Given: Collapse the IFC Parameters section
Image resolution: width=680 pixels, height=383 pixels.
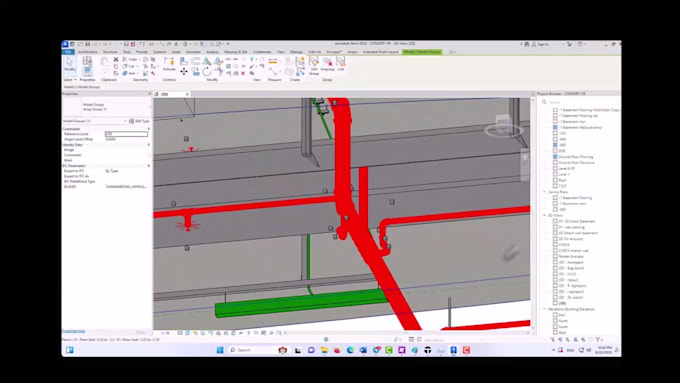Looking at the screenshot, I should click(x=148, y=166).
